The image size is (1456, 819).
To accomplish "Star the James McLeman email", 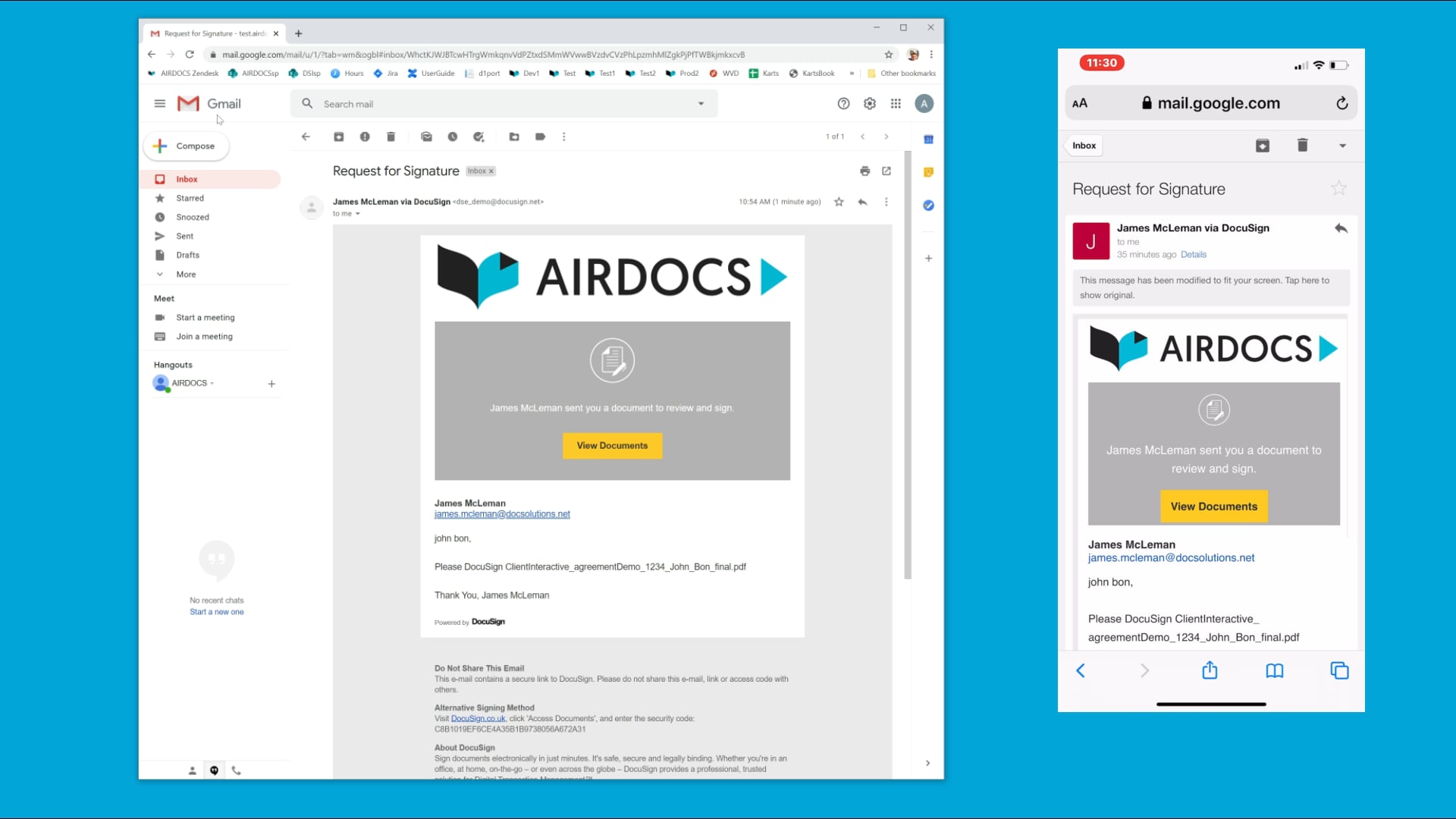I will point(839,202).
